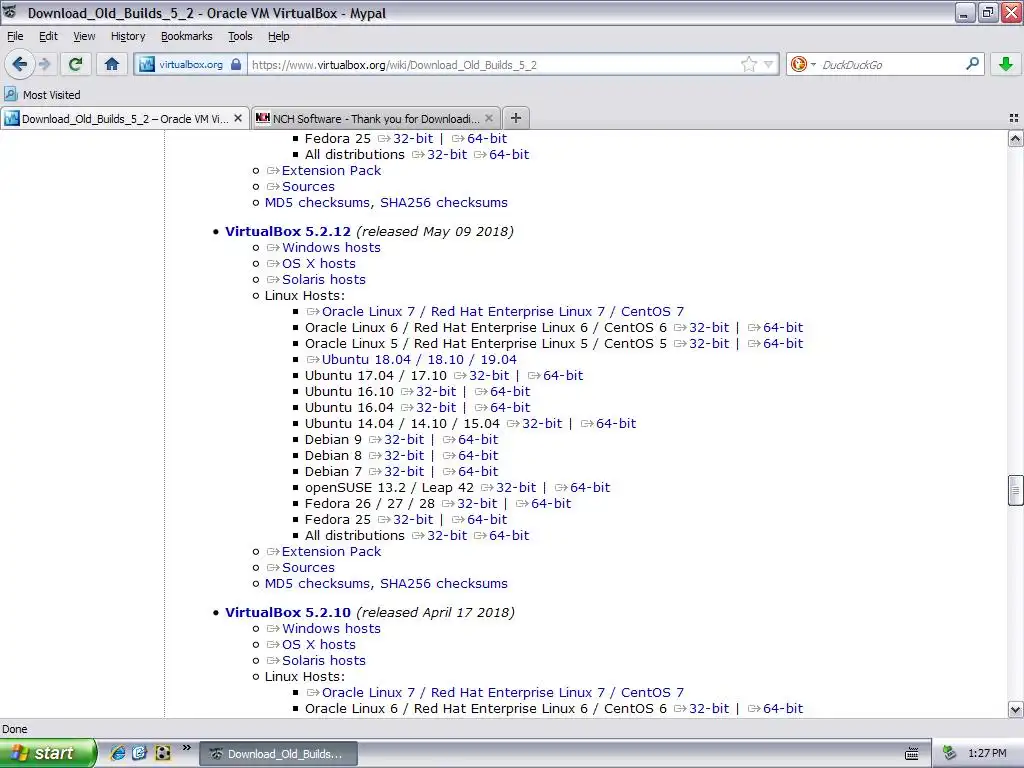
Task: Click the Windows Start button
Action: pyautogui.click(x=47, y=753)
